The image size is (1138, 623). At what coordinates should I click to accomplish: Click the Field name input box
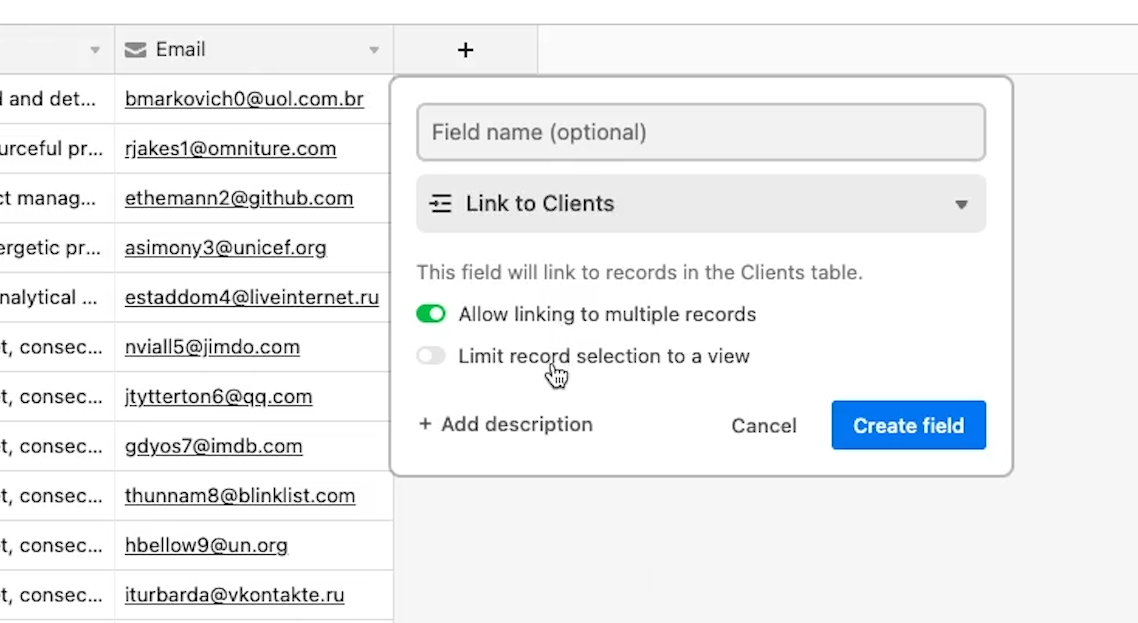coord(700,132)
